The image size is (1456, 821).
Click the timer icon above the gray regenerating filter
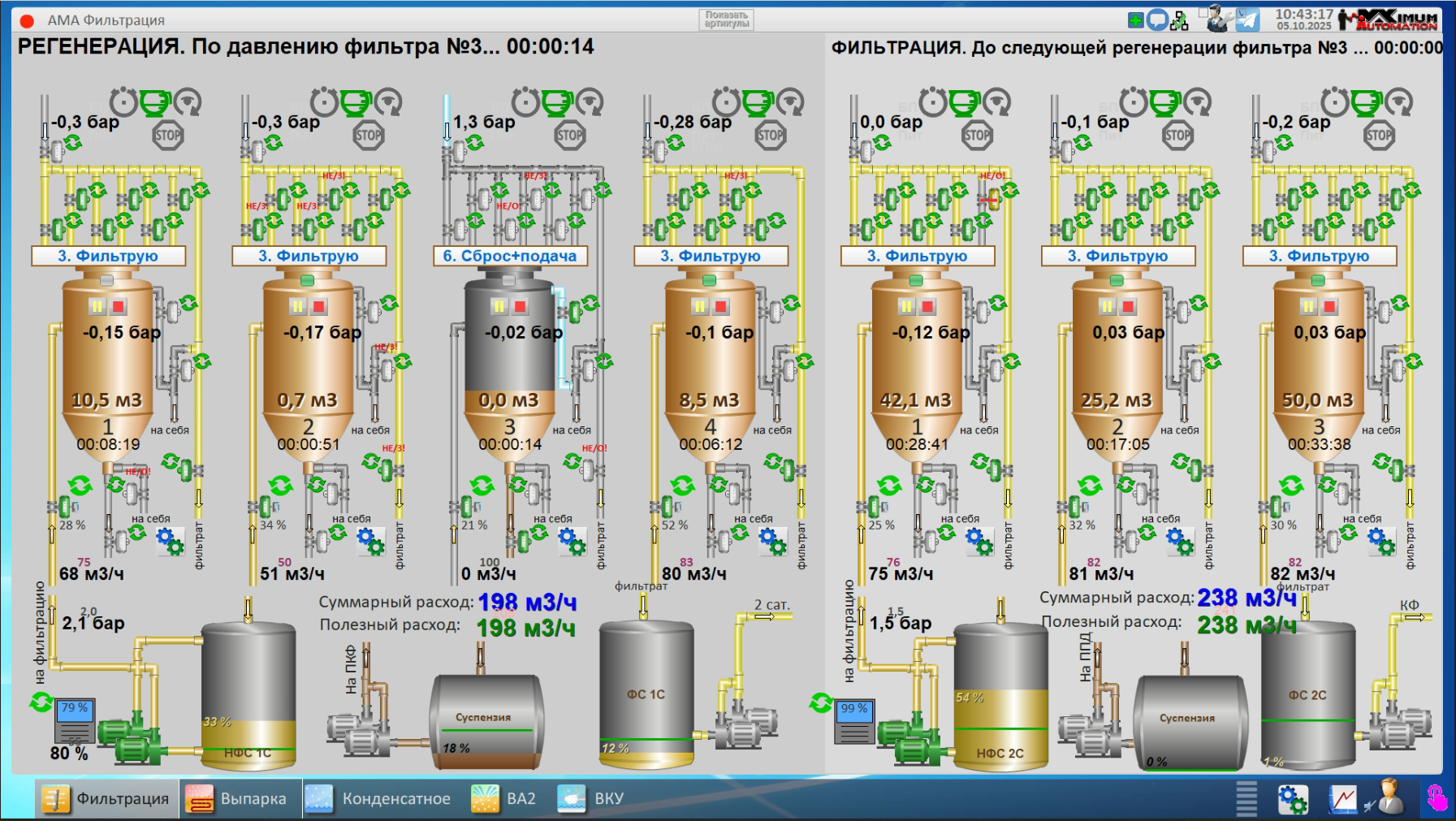click(x=525, y=102)
